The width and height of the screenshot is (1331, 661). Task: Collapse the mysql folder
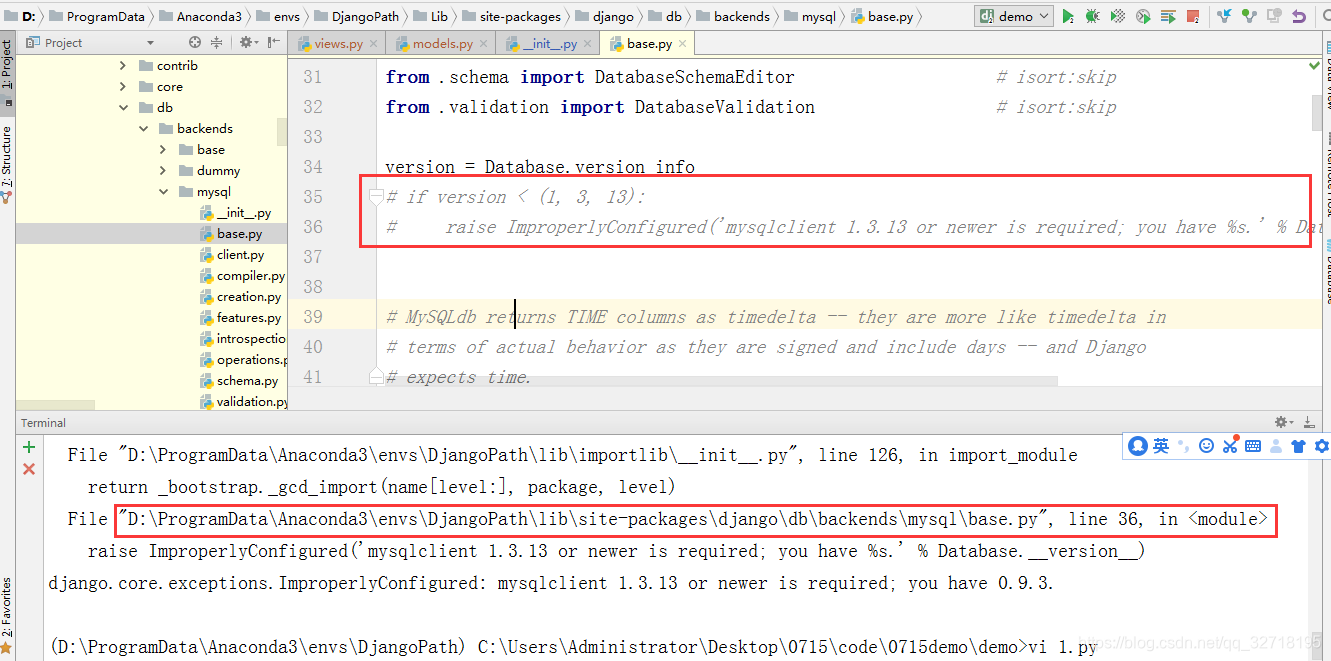tap(163, 191)
